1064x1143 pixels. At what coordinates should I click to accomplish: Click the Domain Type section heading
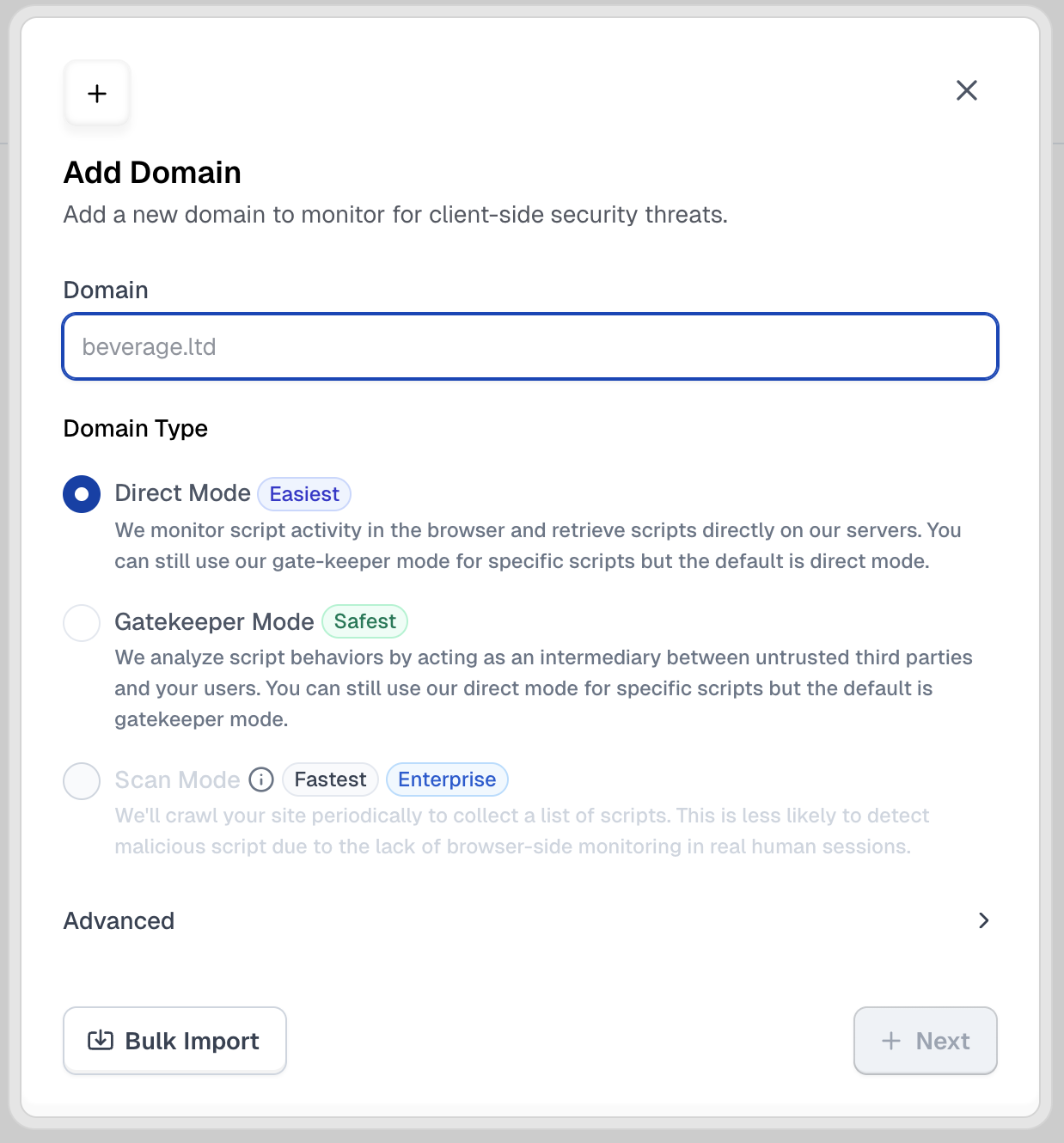pos(135,428)
